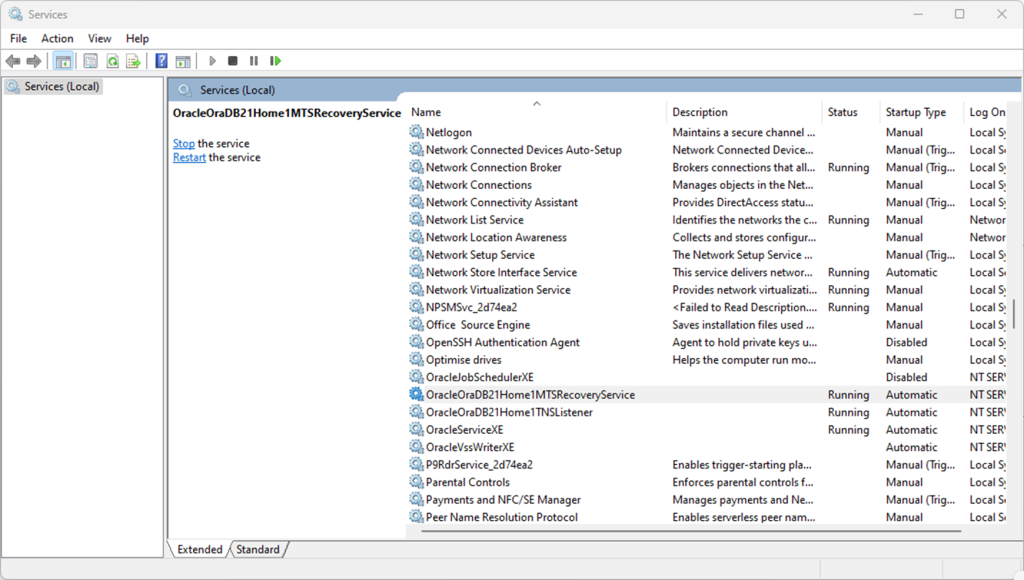Click the Stop the service link
The image size is (1024, 580).
click(x=183, y=144)
